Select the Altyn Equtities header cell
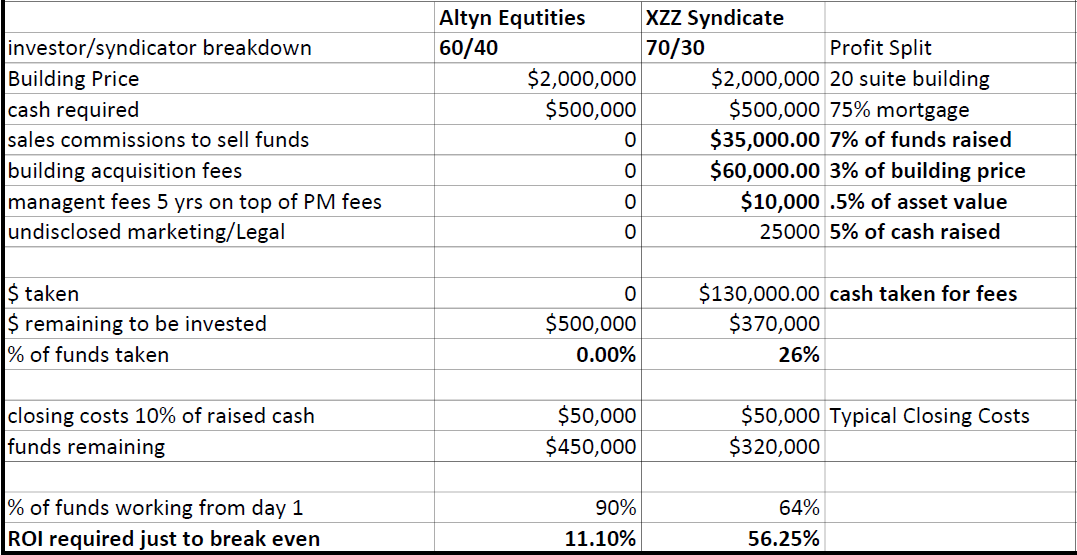This screenshot has width=1077, height=555. click(512, 17)
